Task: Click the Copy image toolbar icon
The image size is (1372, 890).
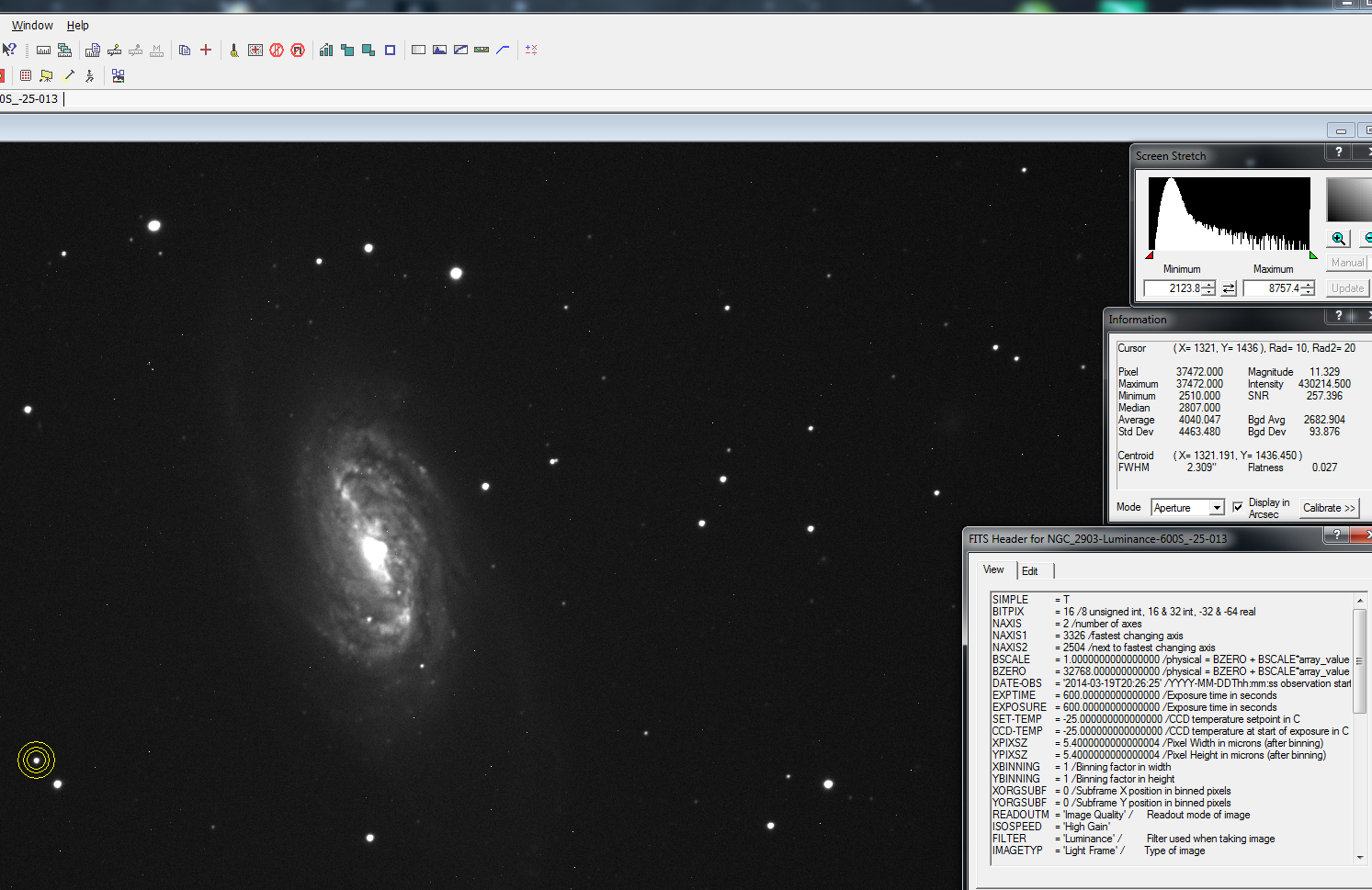Action: pos(185,50)
